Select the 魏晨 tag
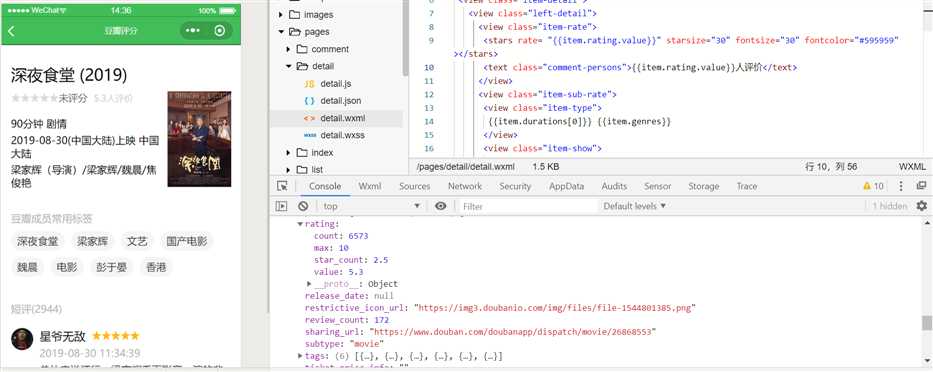933x372 pixels. [27, 267]
